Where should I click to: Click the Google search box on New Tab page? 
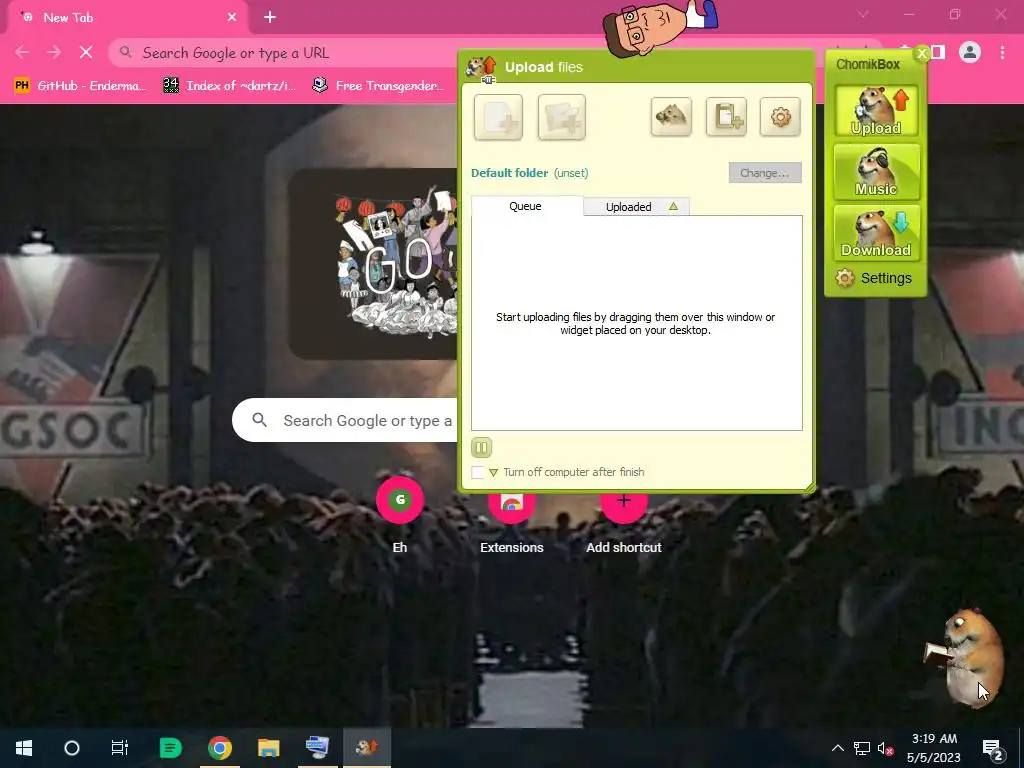click(x=345, y=421)
